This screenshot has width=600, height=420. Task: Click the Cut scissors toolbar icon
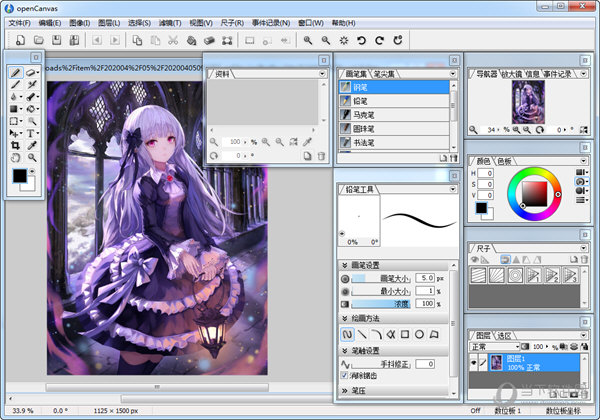(x=173, y=40)
